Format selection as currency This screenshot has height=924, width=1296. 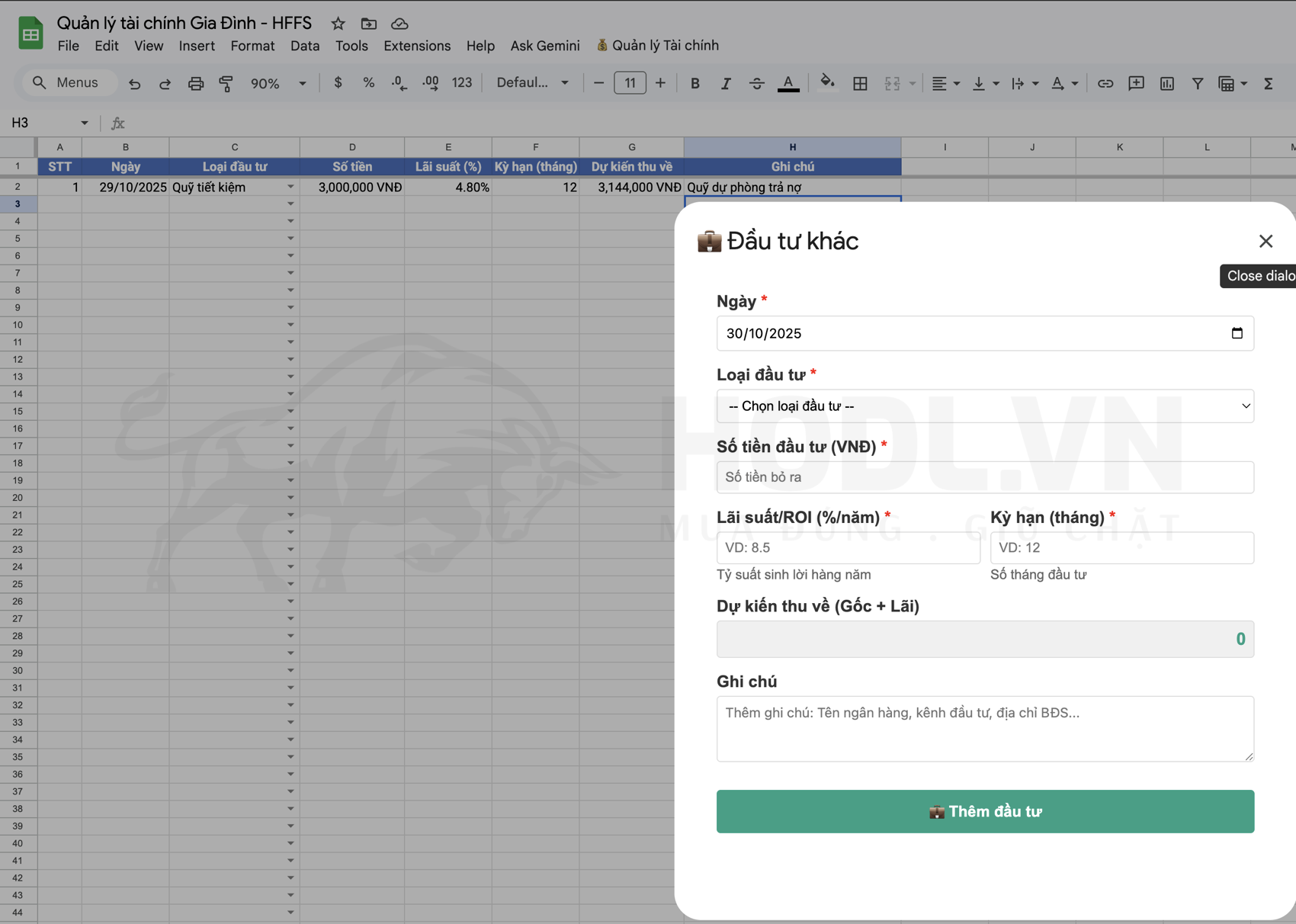(338, 83)
